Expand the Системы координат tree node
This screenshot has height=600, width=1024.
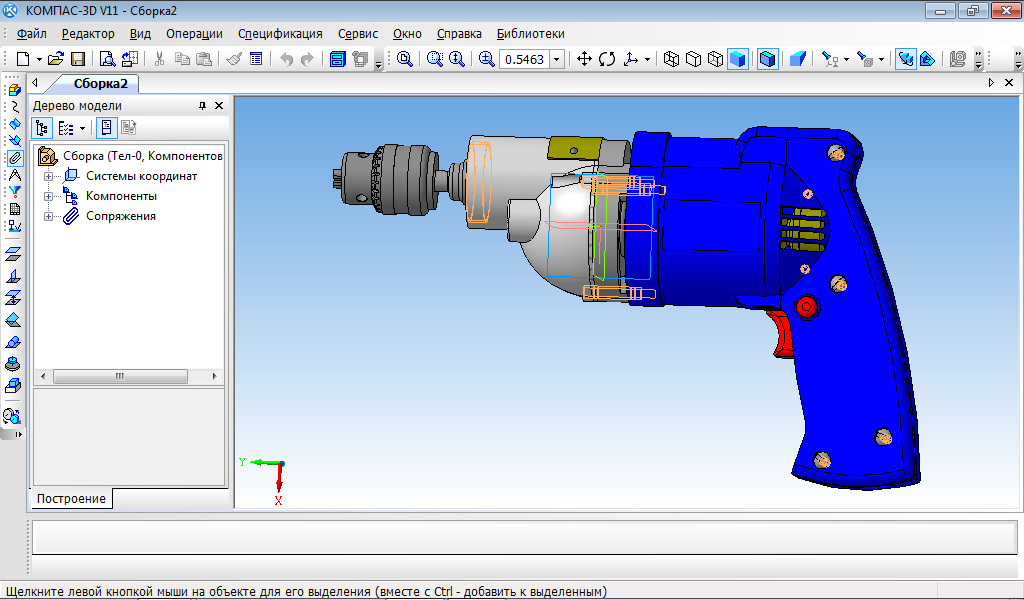(x=48, y=176)
